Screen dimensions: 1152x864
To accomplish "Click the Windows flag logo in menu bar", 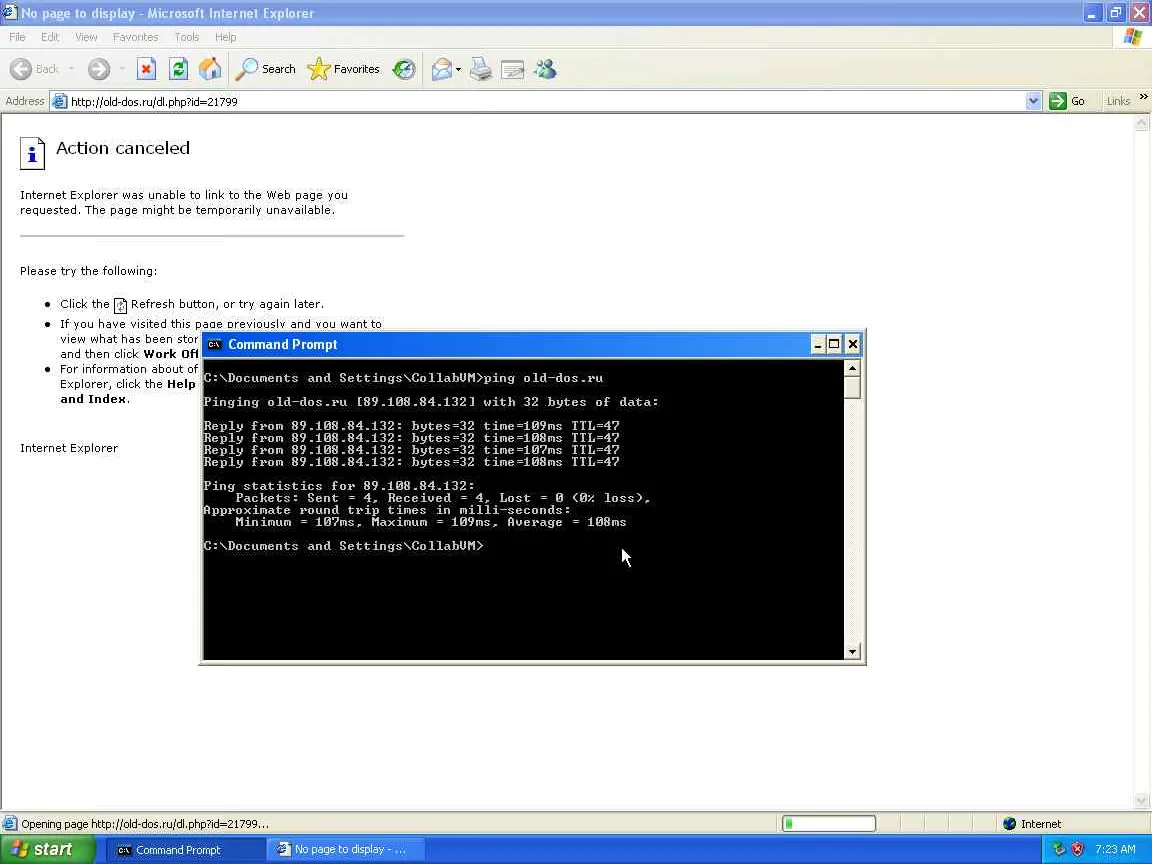I will (1132, 37).
